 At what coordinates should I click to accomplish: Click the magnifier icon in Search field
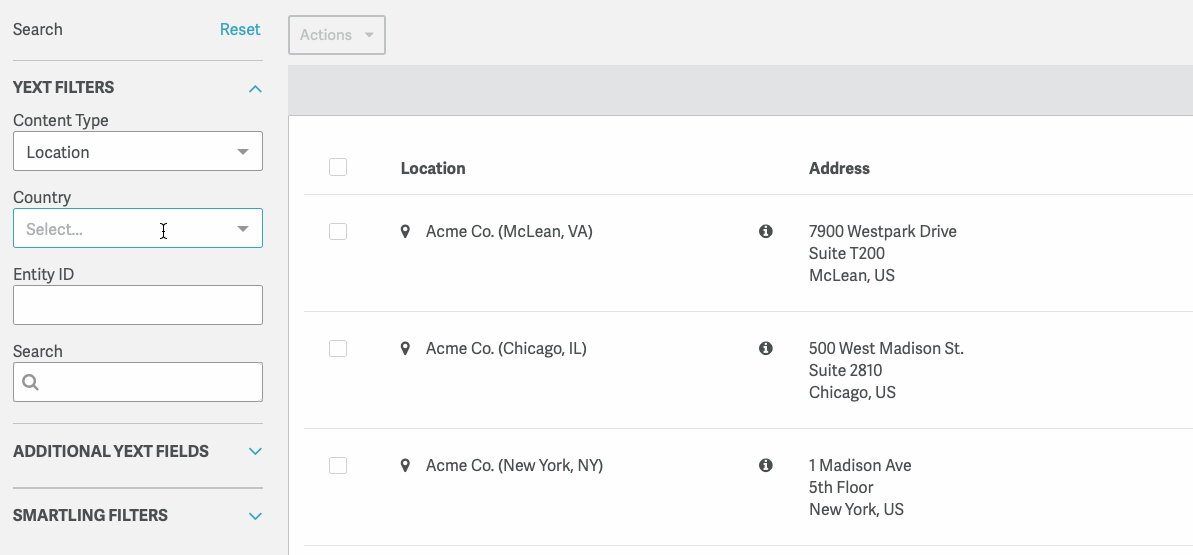30,382
